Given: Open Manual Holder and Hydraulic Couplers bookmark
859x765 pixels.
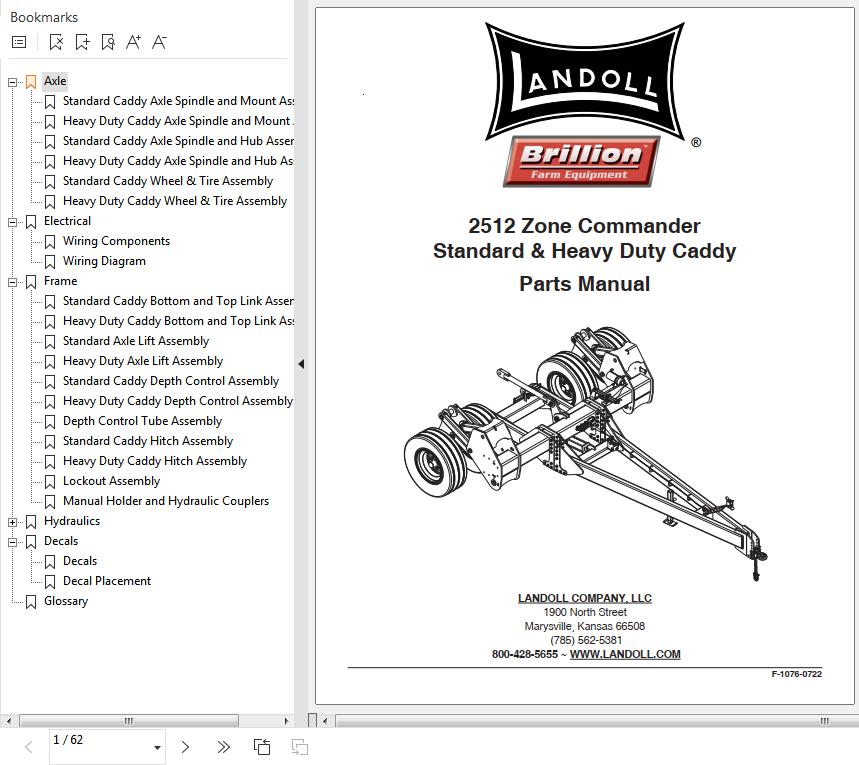Looking at the screenshot, I should pos(166,501).
